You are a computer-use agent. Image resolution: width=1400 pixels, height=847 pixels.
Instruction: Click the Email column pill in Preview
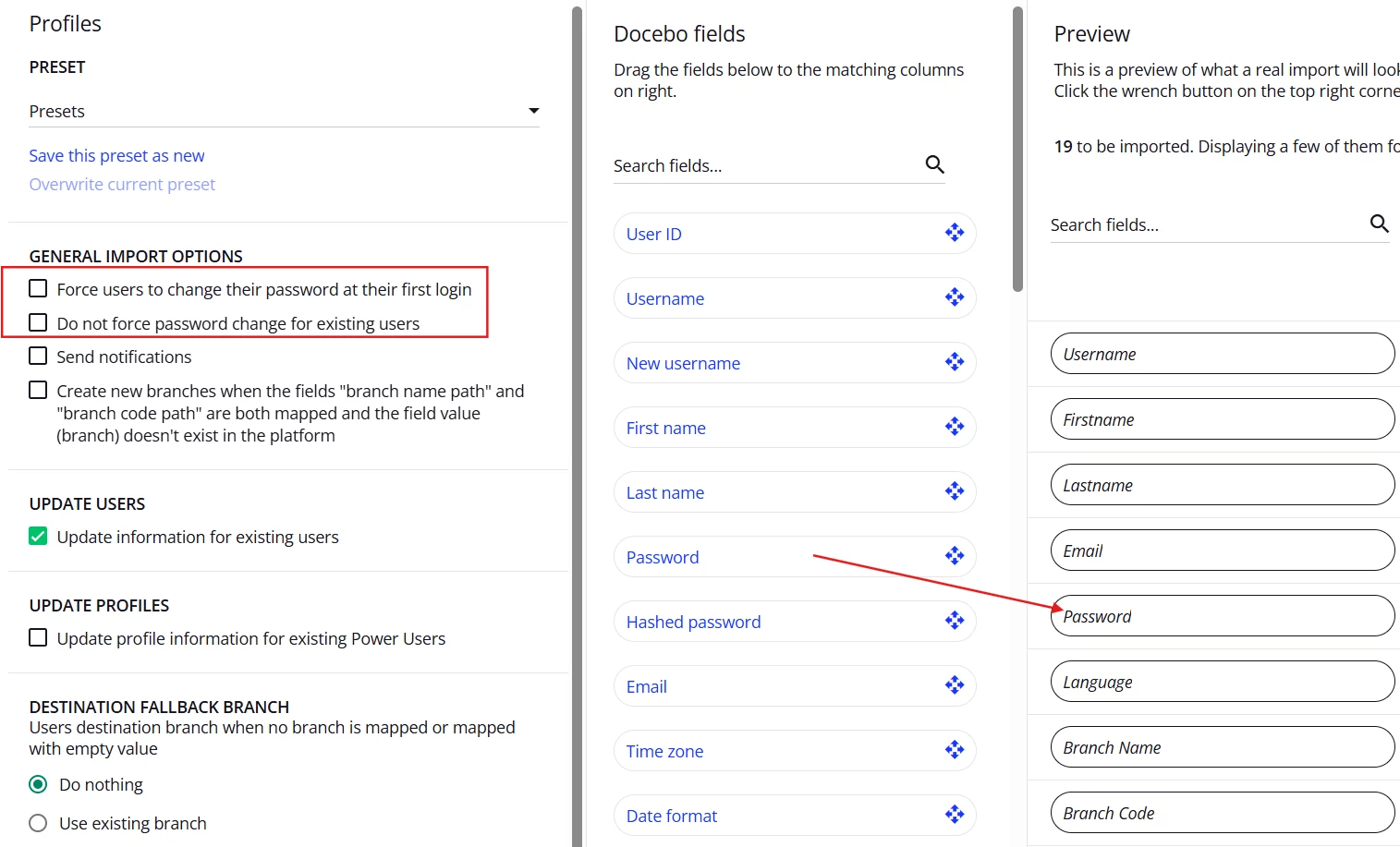tap(1222, 551)
